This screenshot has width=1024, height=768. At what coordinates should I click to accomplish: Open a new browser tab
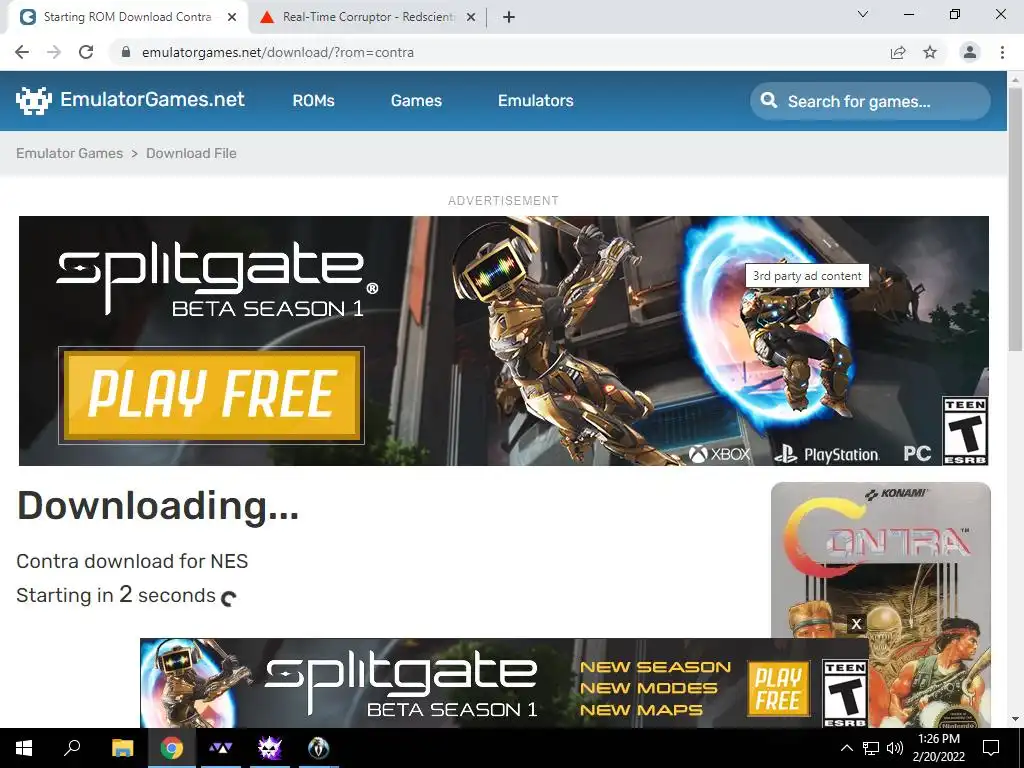[x=509, y=17]
